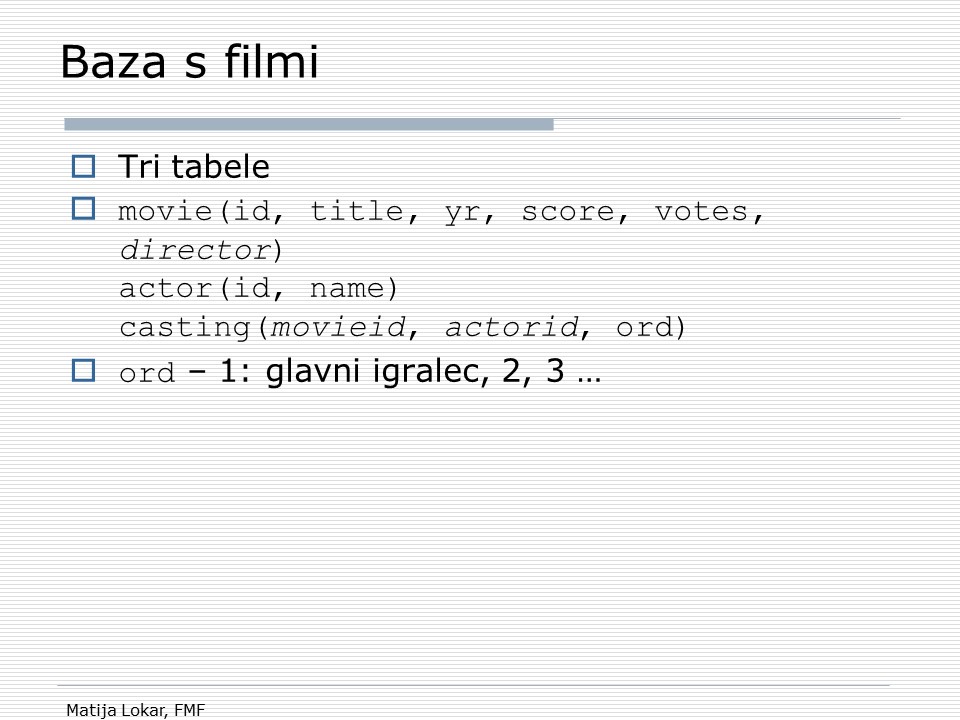This screenshot has width=960, height=720.
Task: Click the italic "actorid" column name
Action: tap(511, 327)
